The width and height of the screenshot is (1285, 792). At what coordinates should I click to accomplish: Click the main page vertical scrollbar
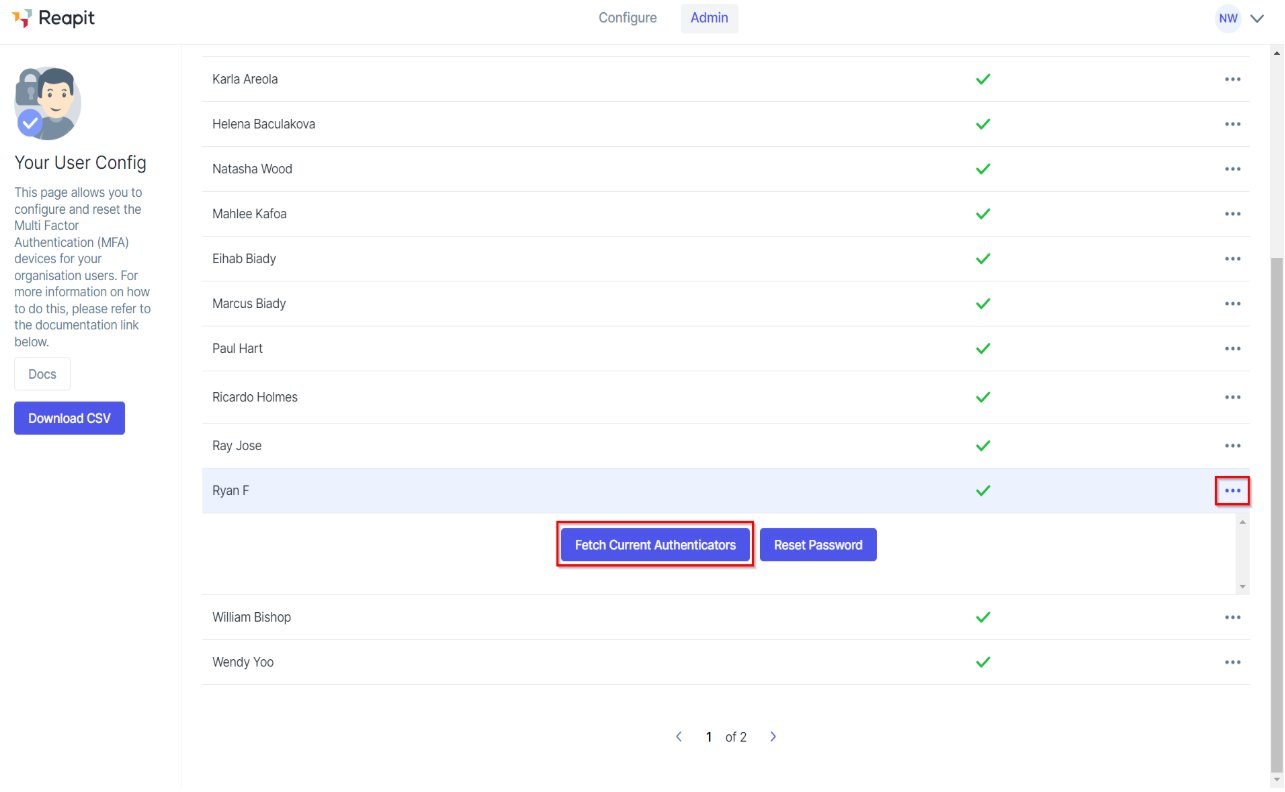1276,513
